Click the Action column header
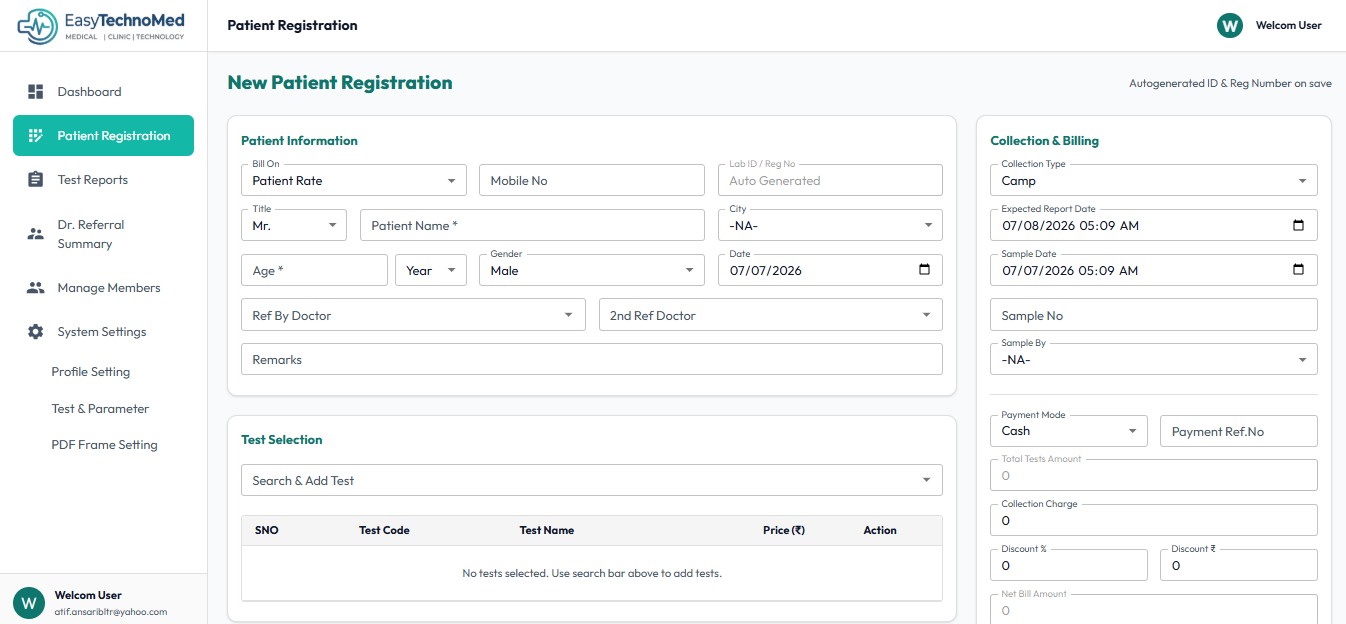 click(880, 530)
